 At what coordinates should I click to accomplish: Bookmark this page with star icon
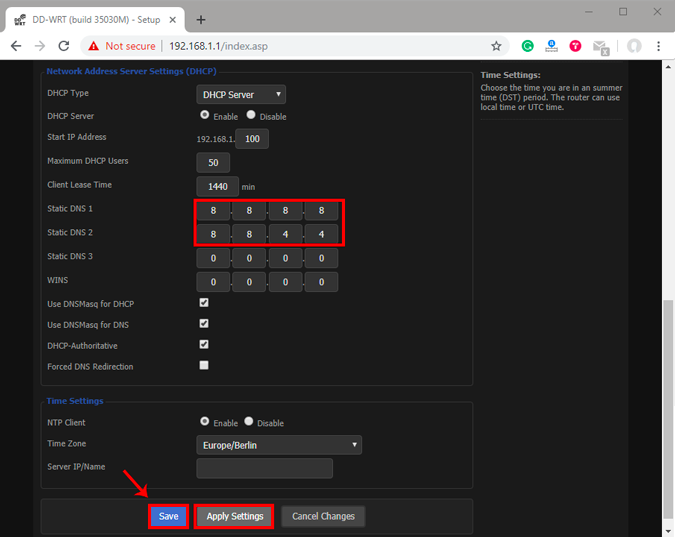click(496, 46)
